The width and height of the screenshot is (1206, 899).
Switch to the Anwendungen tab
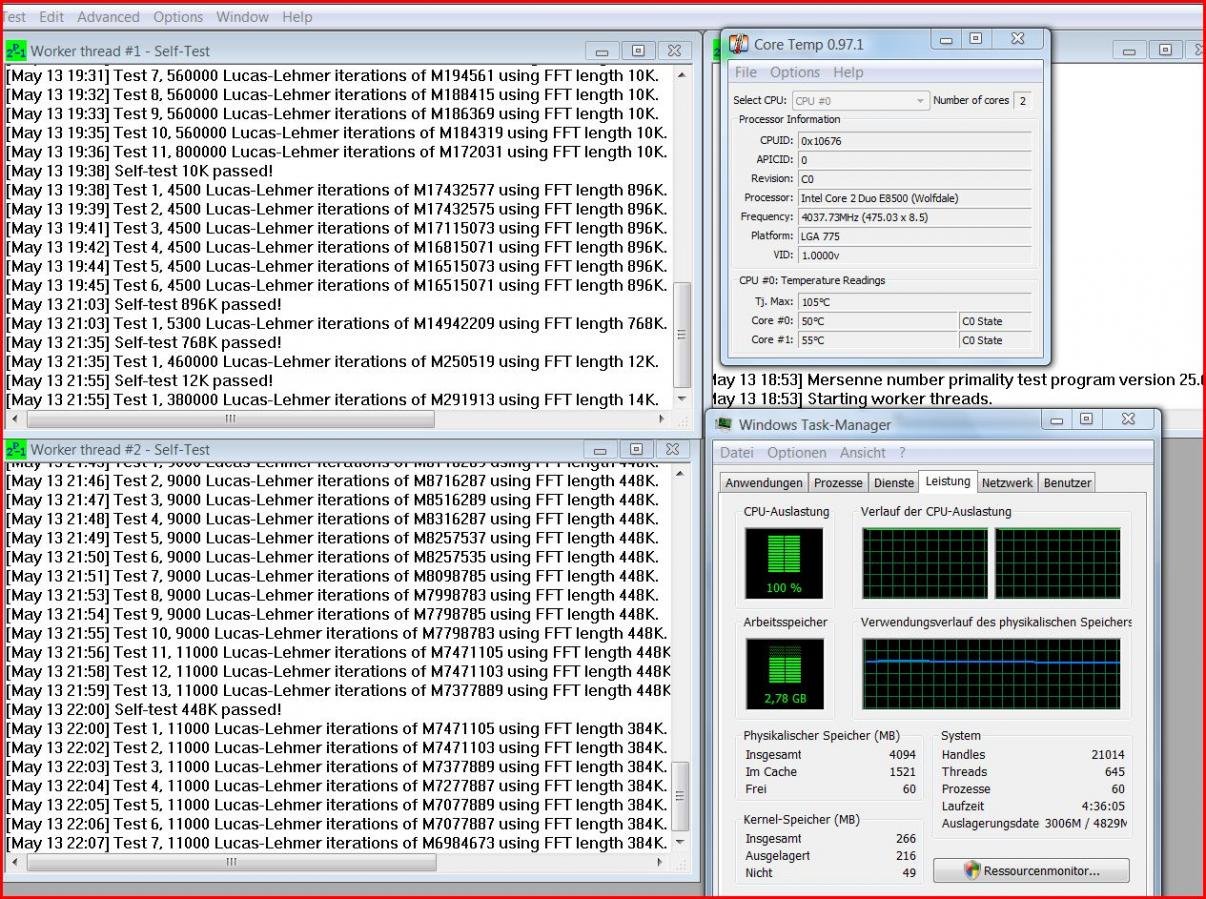point(764,483)
